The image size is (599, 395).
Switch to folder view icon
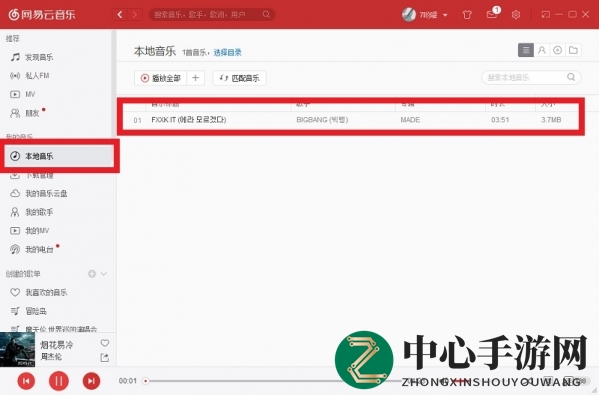pyautogui.click(x=573, y=50)
